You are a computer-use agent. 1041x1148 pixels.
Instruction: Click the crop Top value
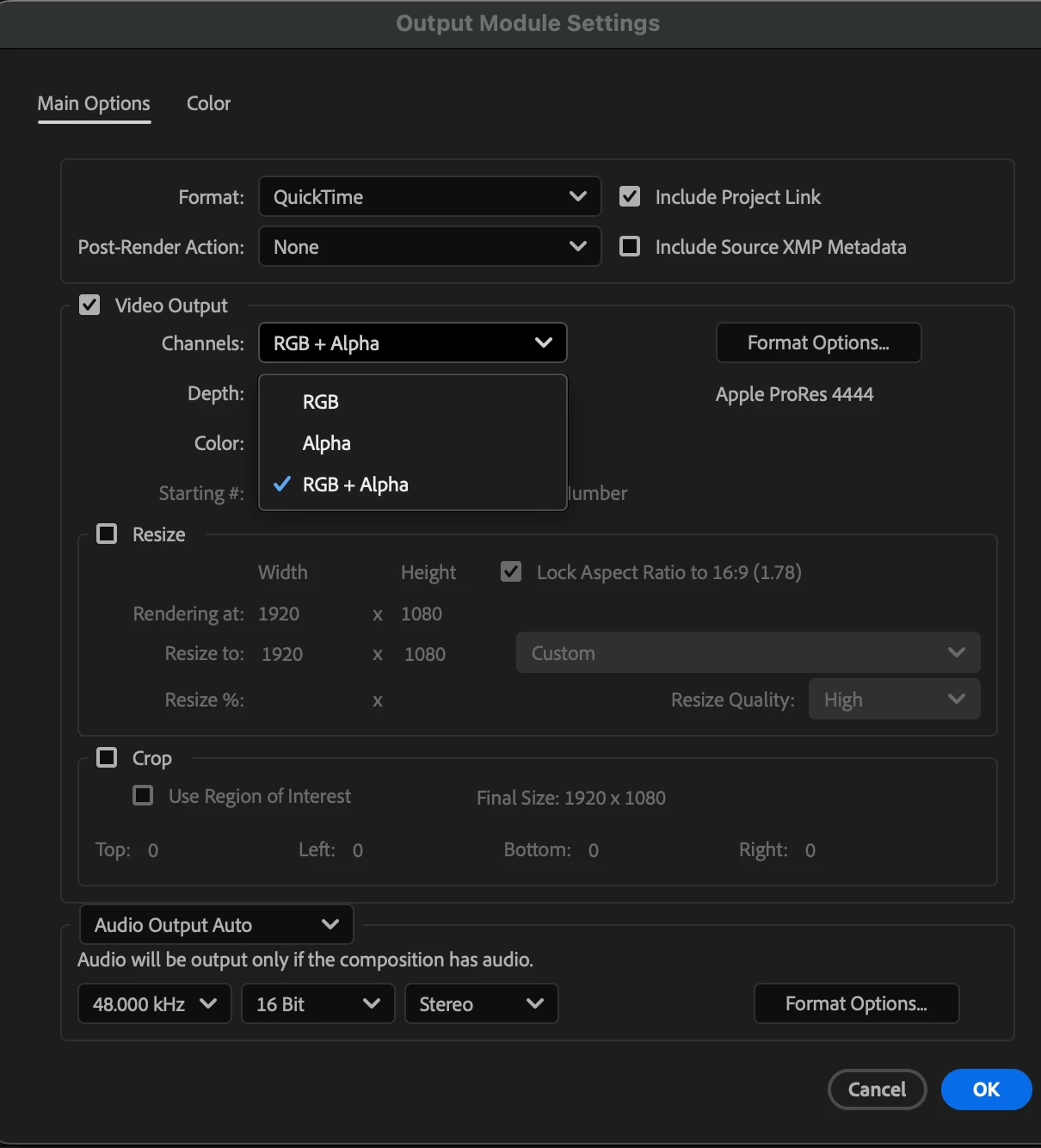click(x=153, y=850)
